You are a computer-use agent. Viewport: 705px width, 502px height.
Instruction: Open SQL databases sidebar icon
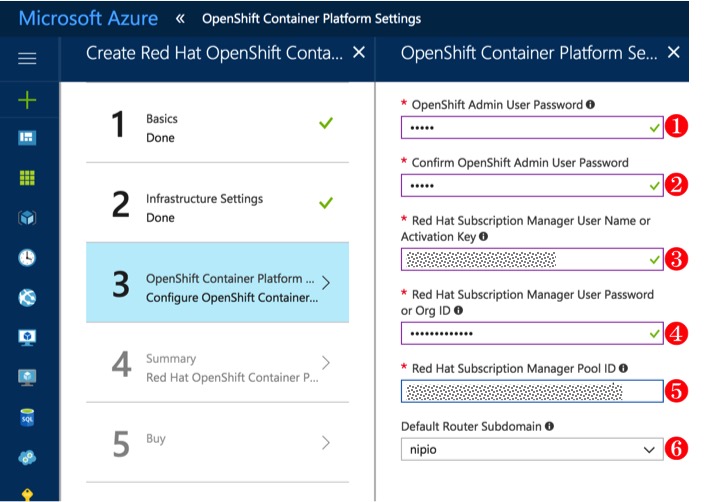pos(27,417)
